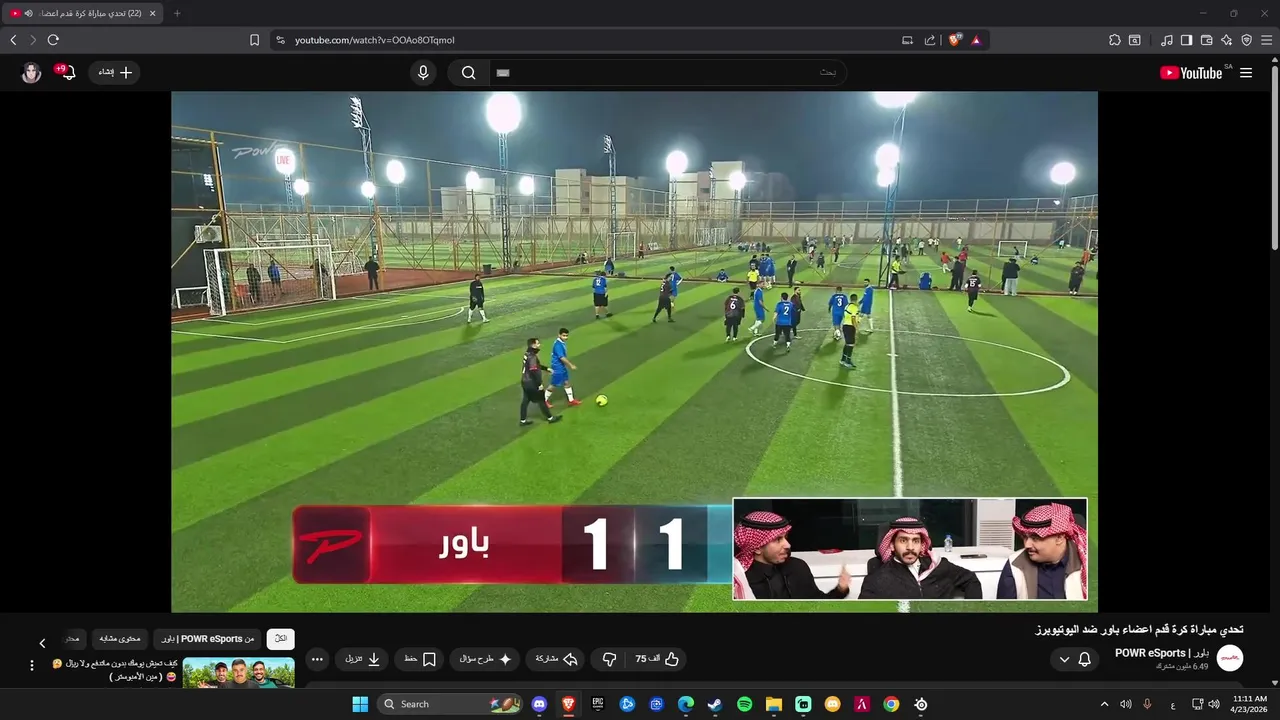Select the 'الكل' filter chip
This screenshot has height=720, width=1280.
click(x=281, y=639)
